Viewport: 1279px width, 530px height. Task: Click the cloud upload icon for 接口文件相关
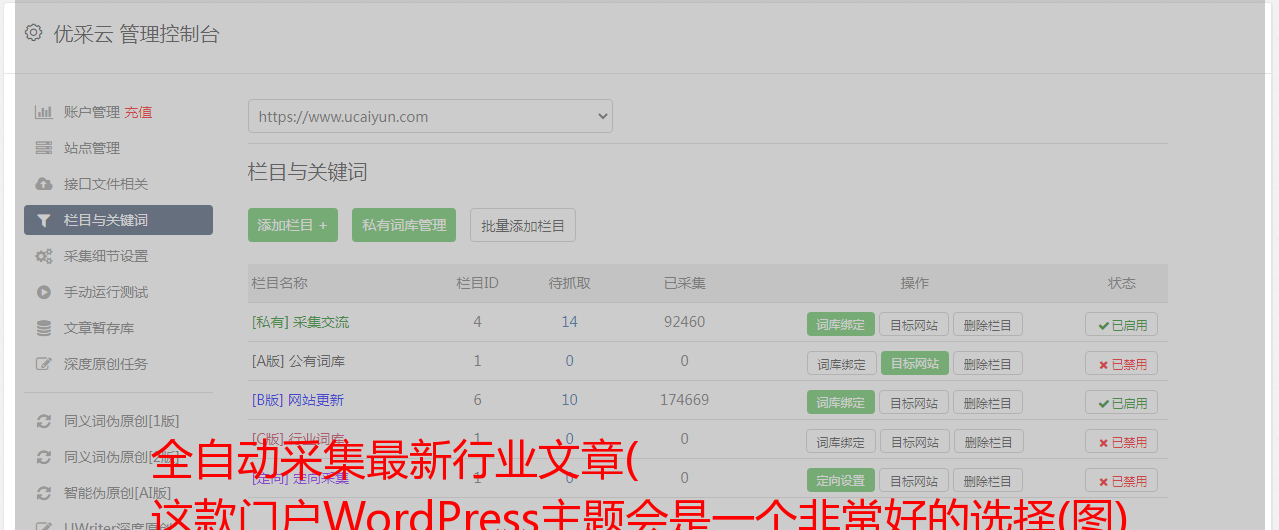[x=43, y=184]
